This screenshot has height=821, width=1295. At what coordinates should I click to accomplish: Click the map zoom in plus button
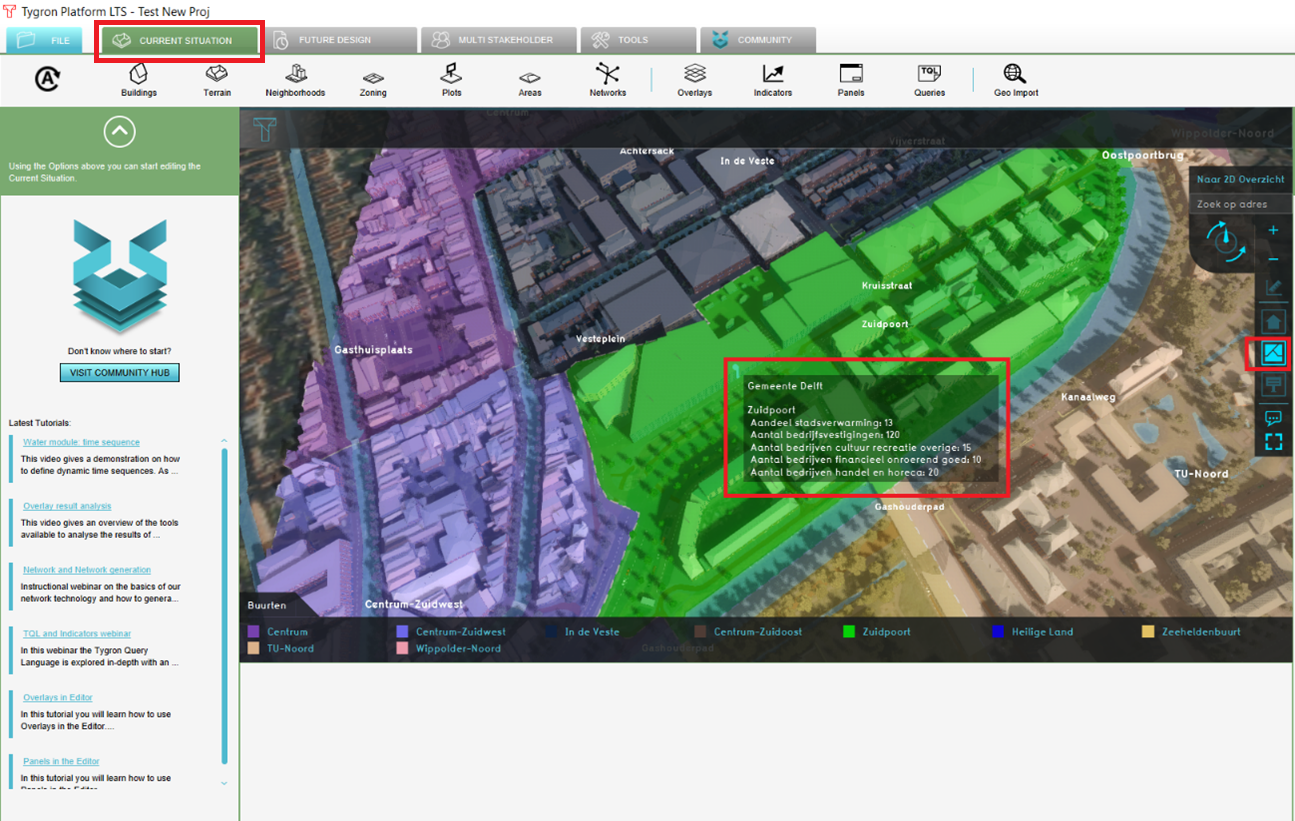(1272, 230)
